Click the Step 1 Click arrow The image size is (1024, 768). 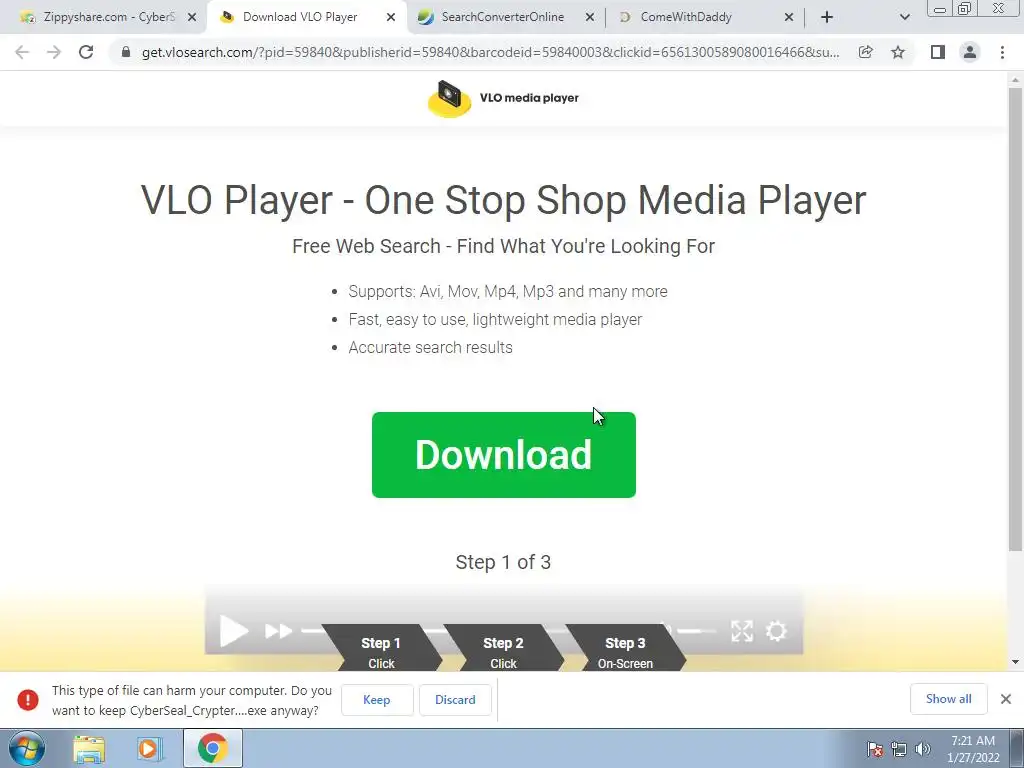click(381, 648)
